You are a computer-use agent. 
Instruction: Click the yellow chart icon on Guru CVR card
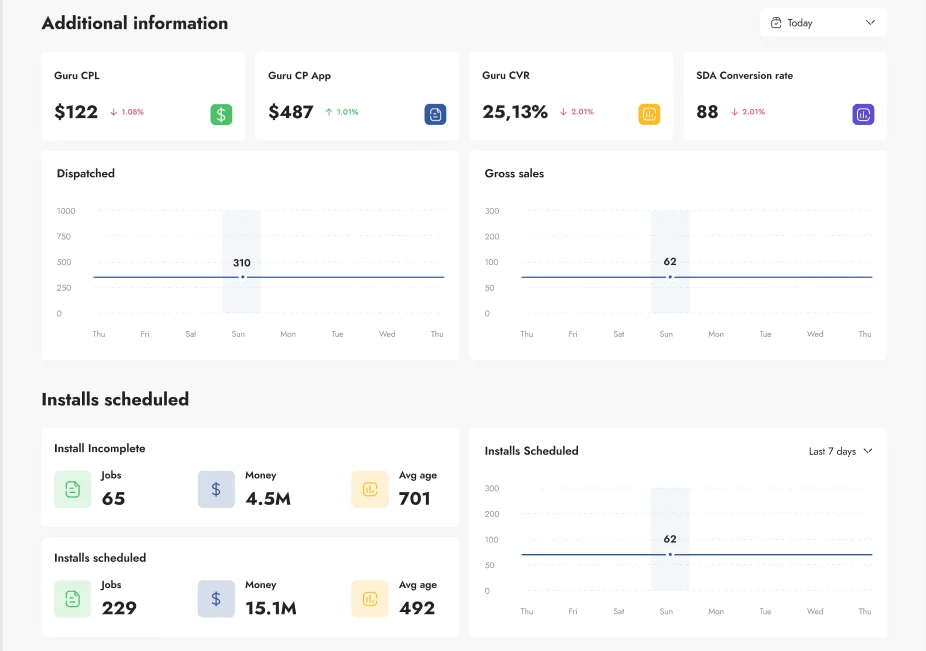tap(649, 114)
